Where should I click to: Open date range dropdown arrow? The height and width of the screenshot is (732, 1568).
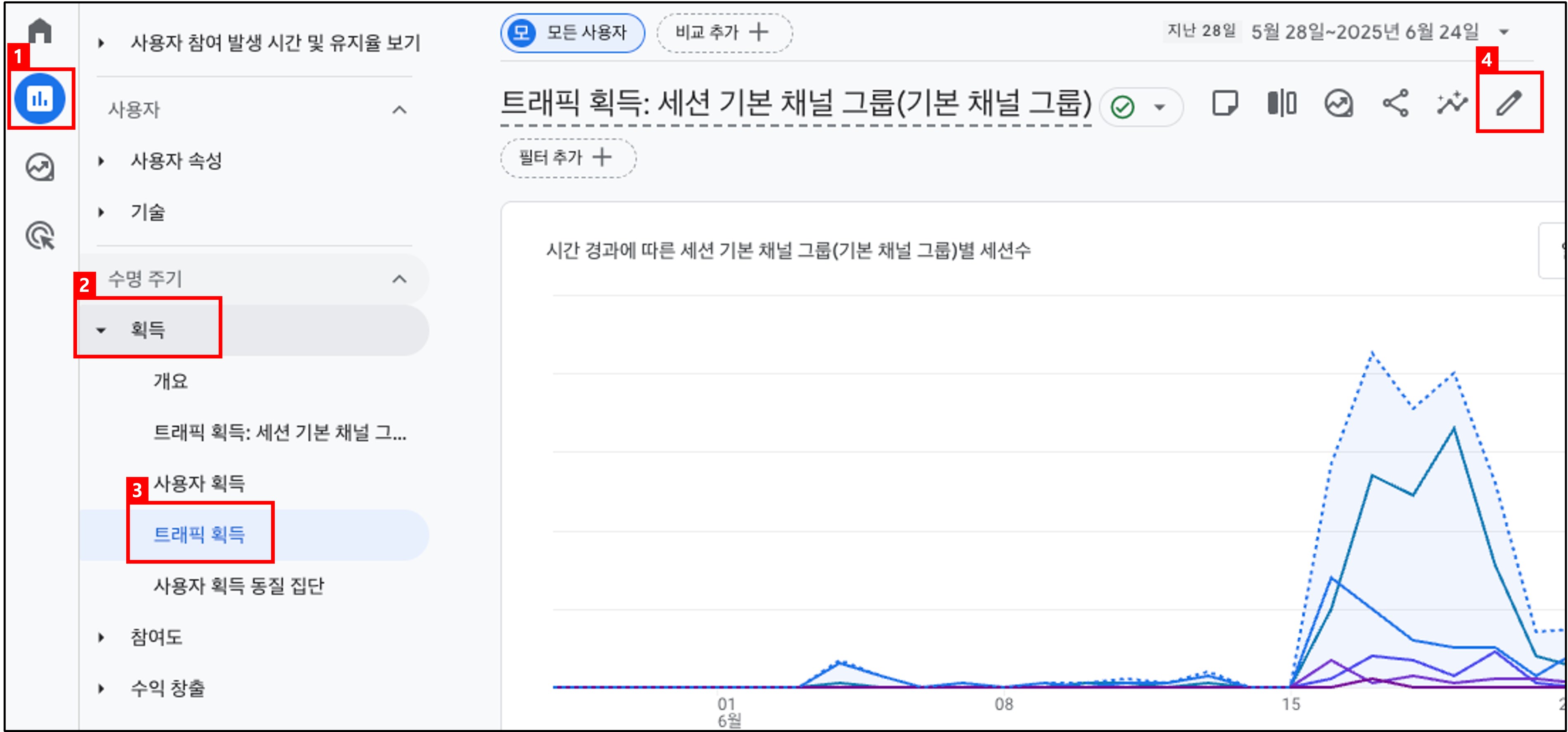click(x=1504, y=32)
